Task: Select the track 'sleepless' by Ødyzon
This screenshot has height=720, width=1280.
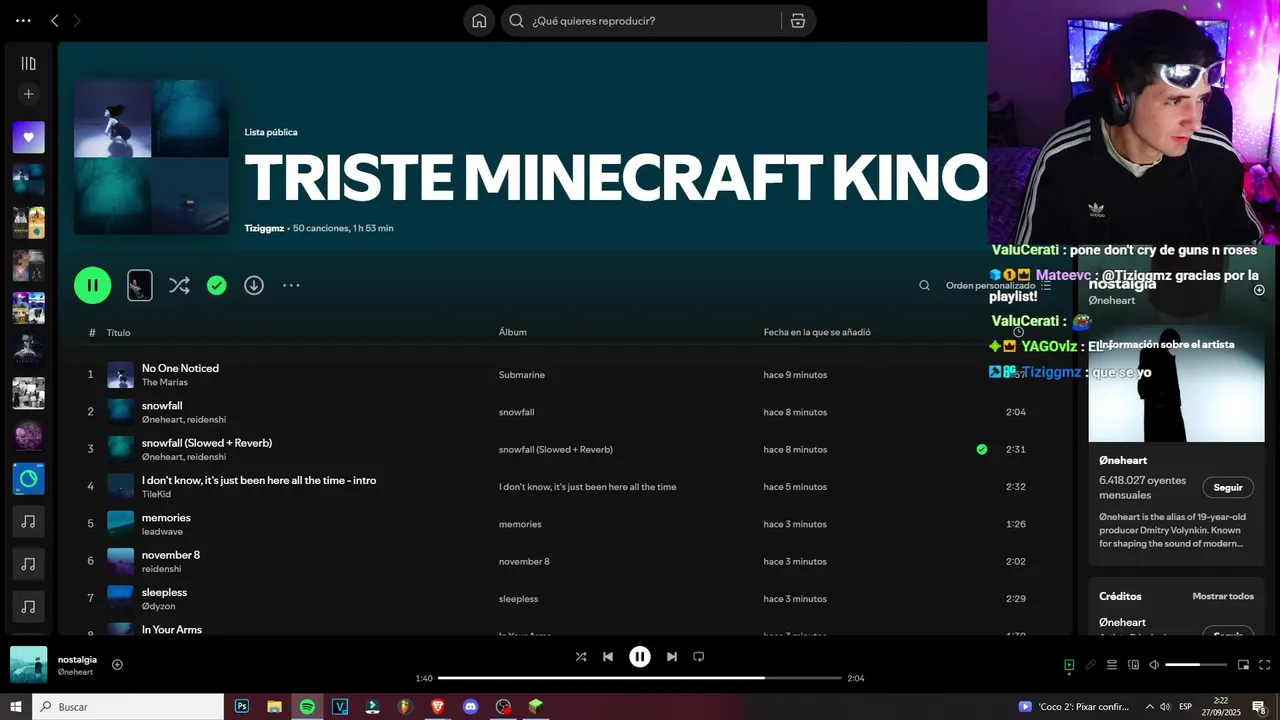Action: coord(164,592)
